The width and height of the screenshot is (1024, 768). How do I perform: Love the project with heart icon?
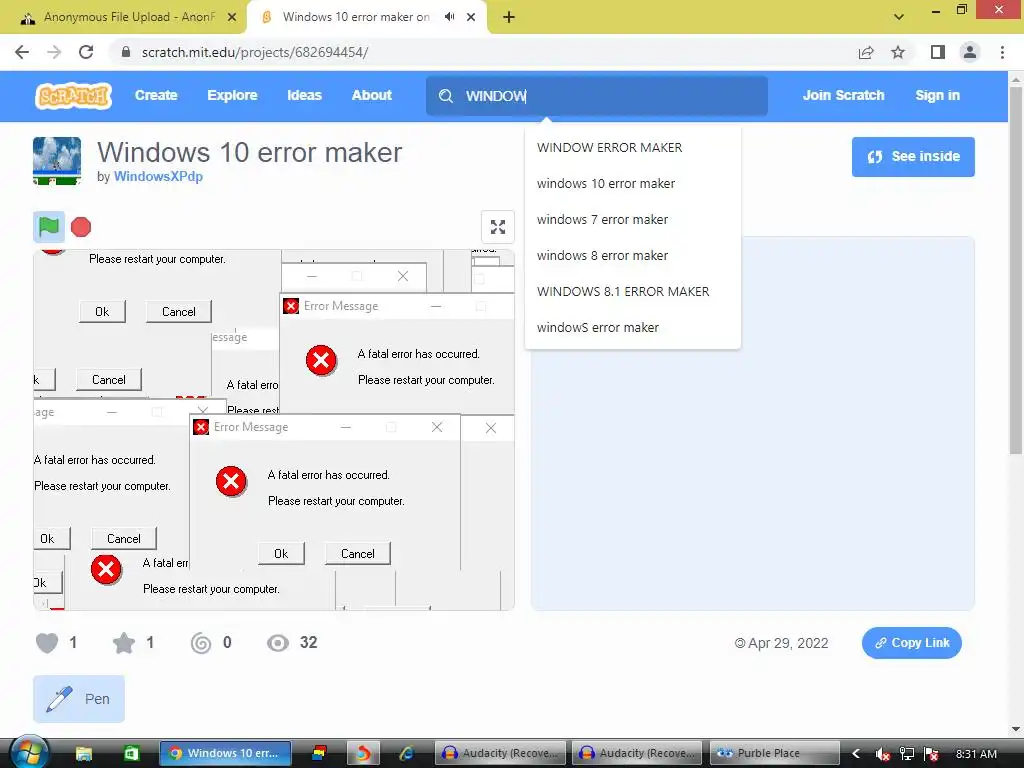point(46,643)
